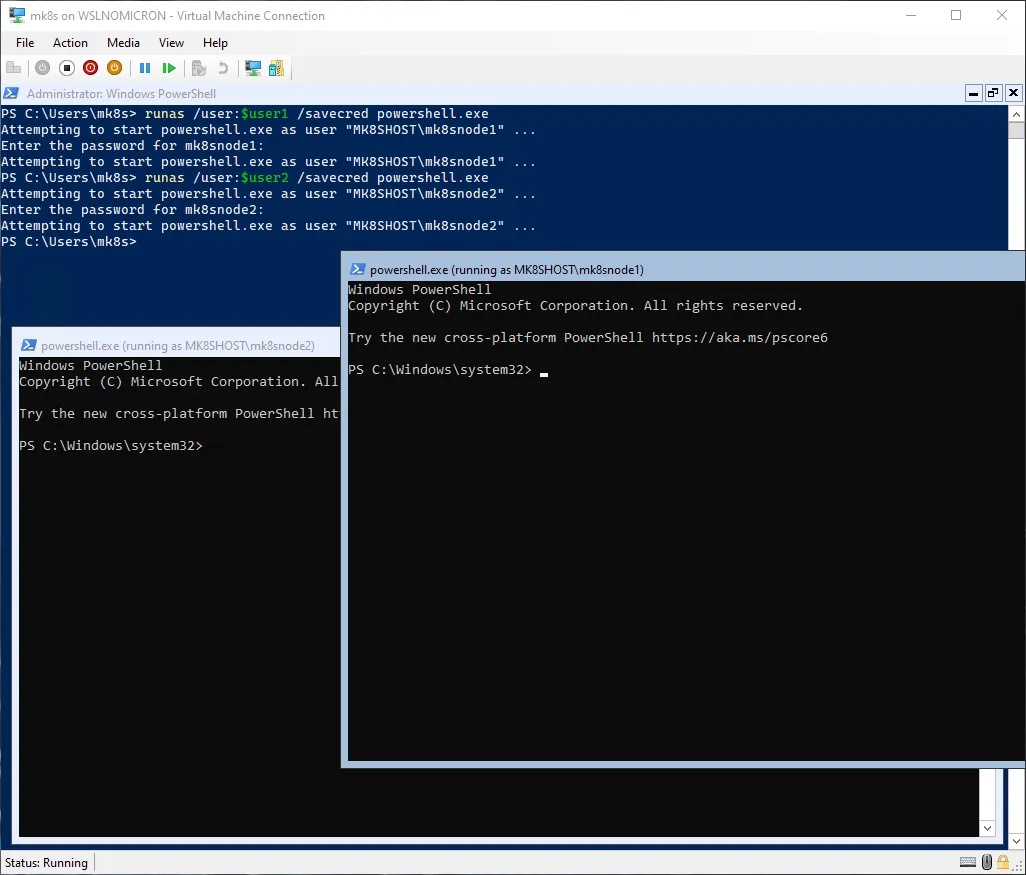
Task: Click the Ctrl+Alt+Delete toolbar icon
Action: [x=14, y=68]
